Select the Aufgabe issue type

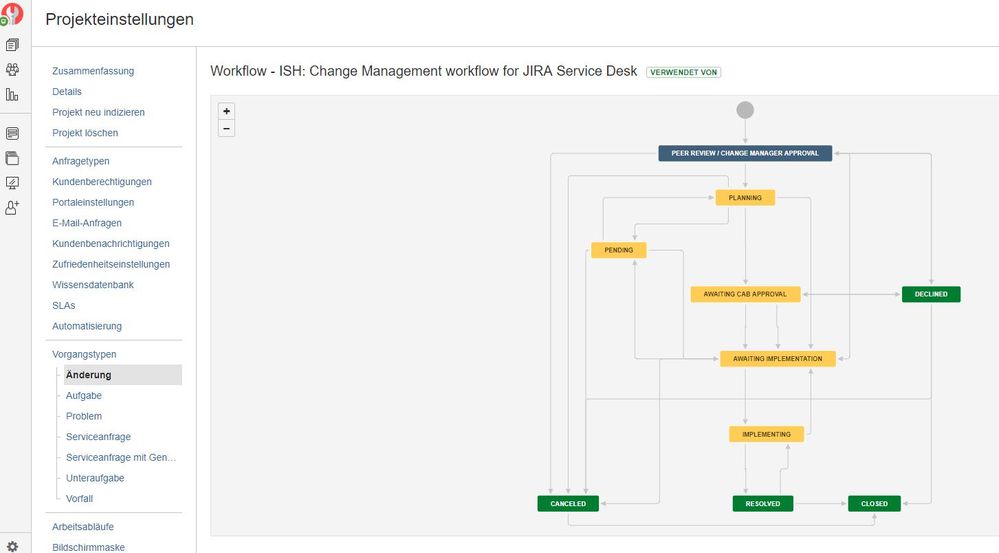(83, 396)
